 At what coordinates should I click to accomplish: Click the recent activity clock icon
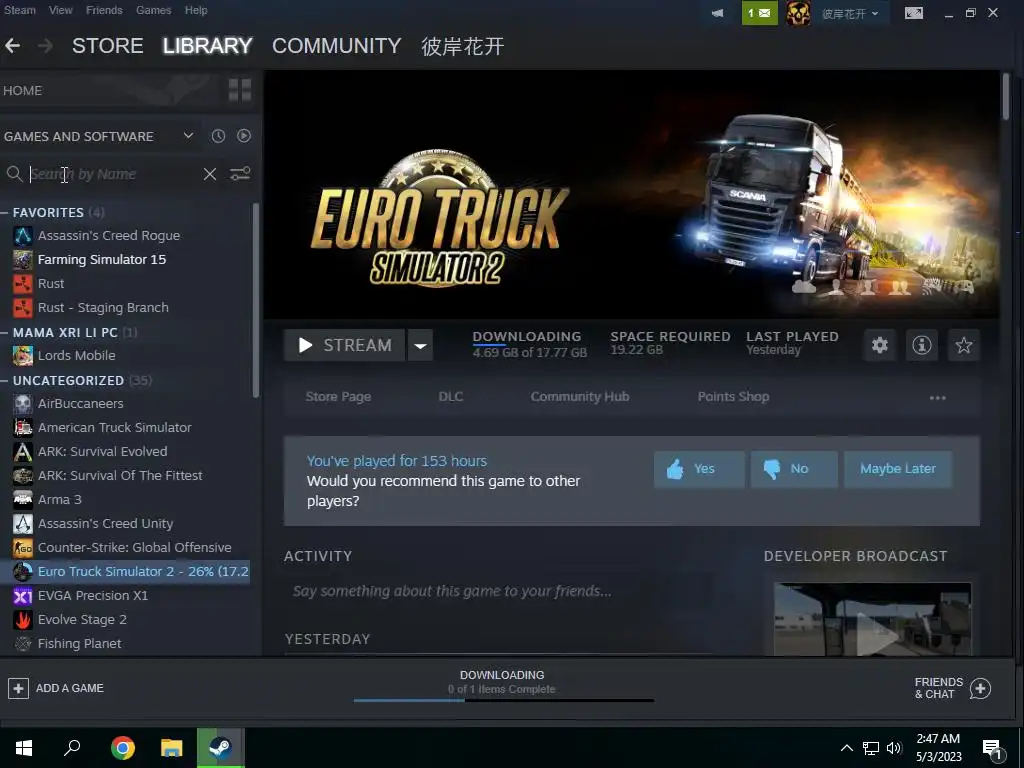[218, 136]
